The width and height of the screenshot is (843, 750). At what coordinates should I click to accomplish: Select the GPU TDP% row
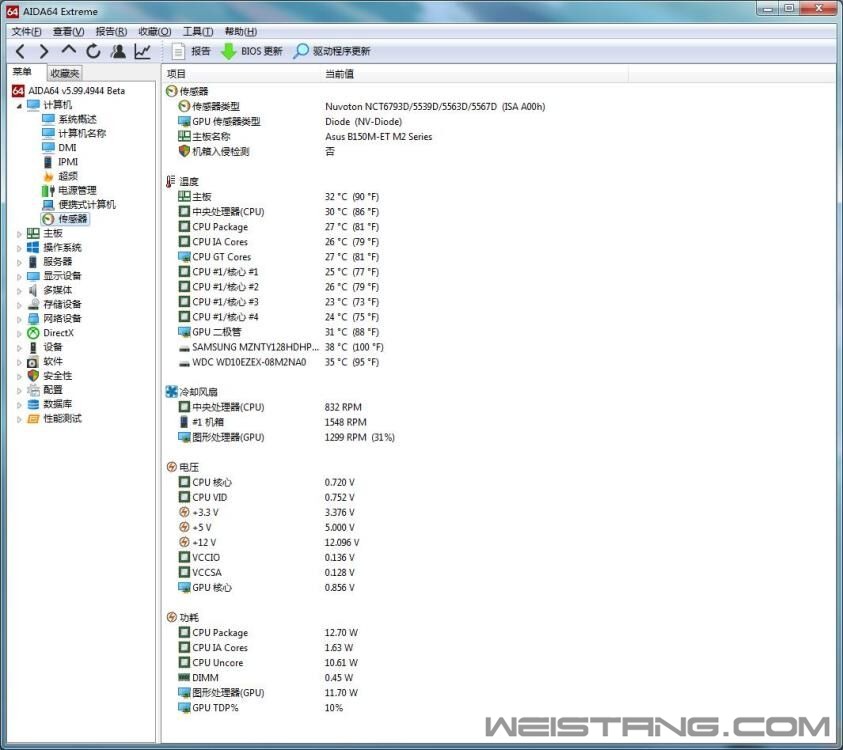pos(261,708)
